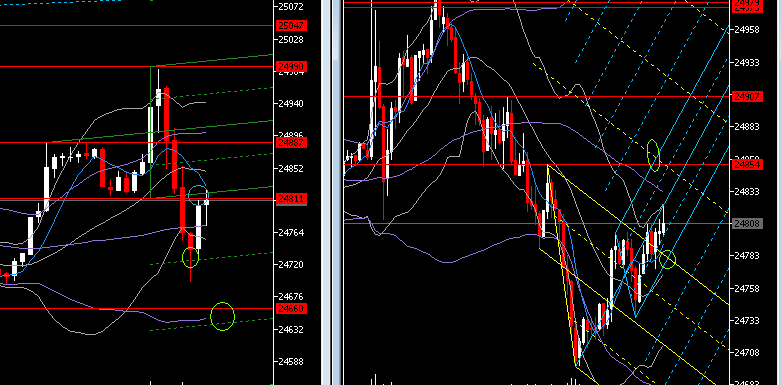Click the red 24887 horizontal line label
Screen dimensions: 781x385
[291, 143]
